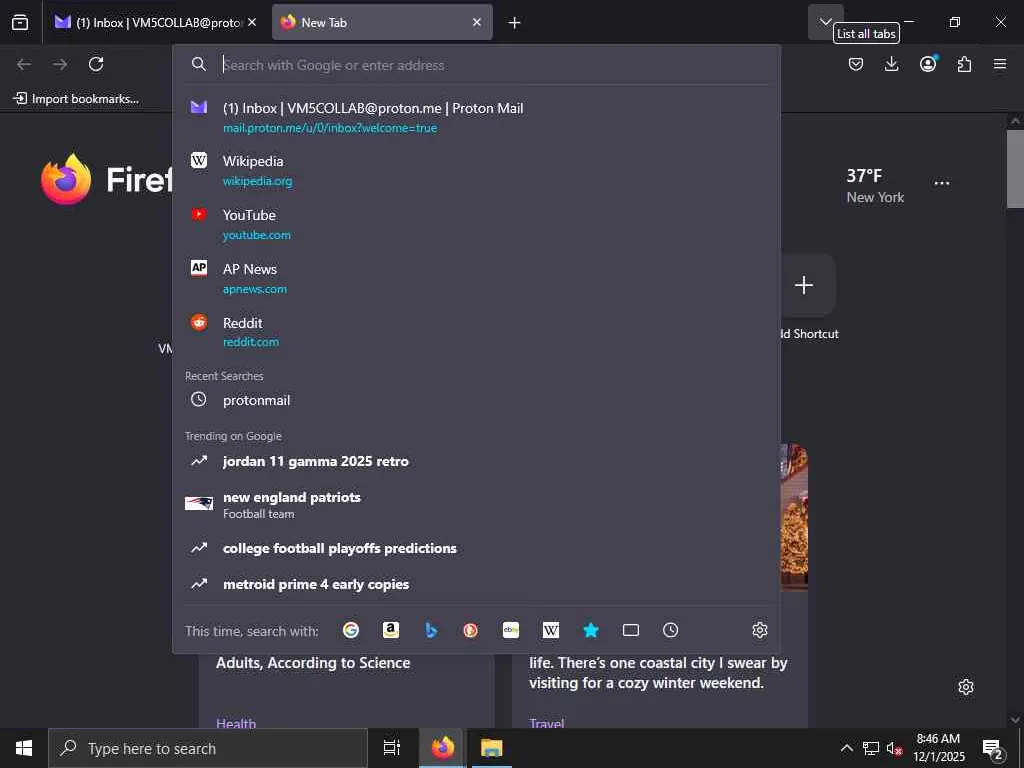Open File Explorer from the taskbar

(x=491, y=748)
